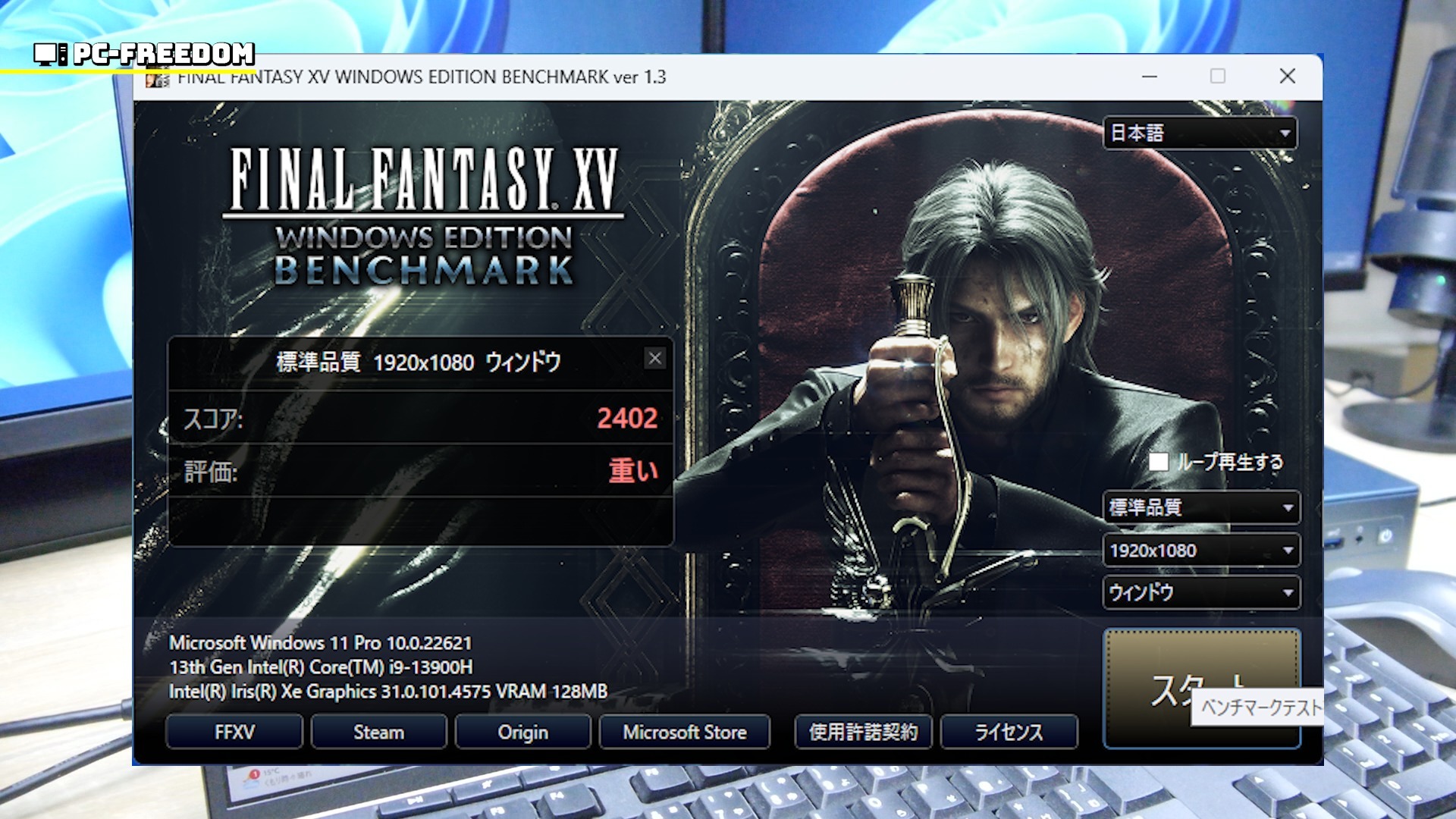Open the 1920x1080 resolution dropdown

1201,551
